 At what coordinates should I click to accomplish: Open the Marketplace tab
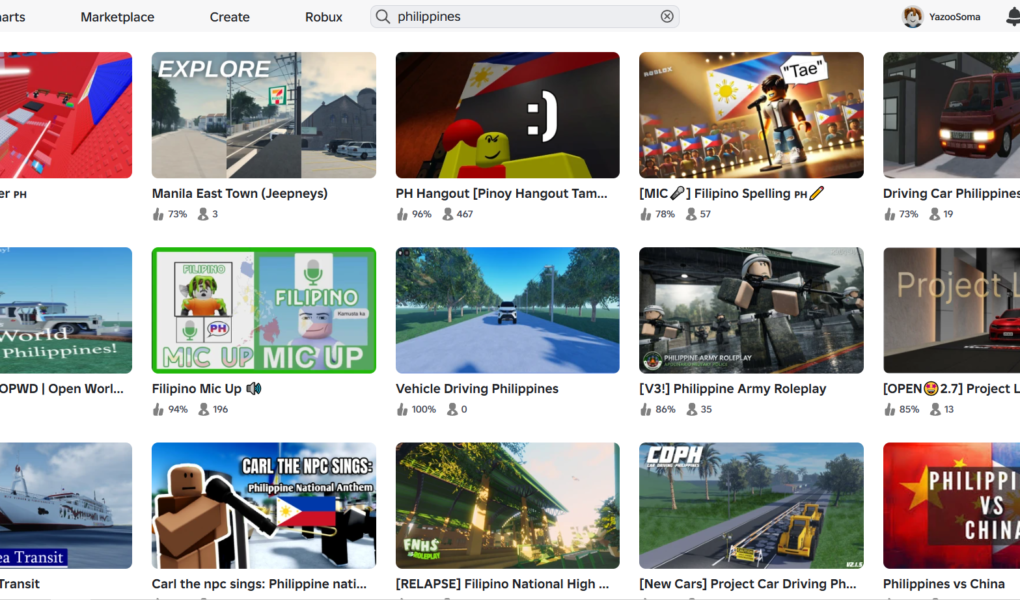pos(117,17)
